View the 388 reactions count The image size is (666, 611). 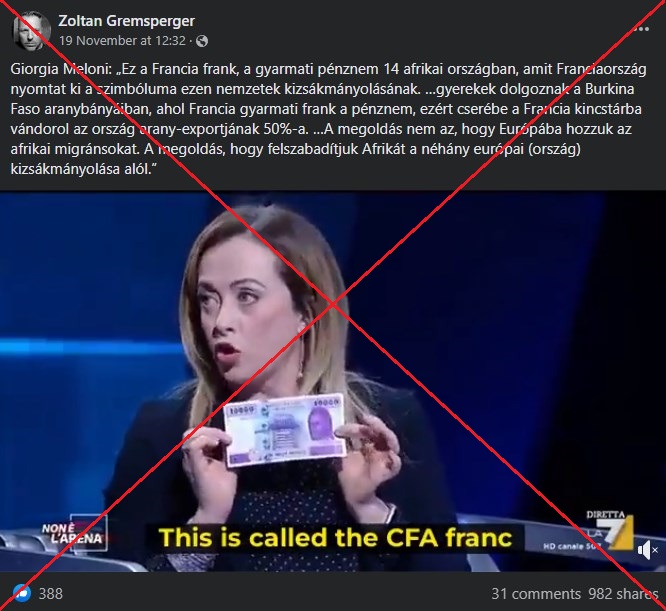tap(51, 593)
